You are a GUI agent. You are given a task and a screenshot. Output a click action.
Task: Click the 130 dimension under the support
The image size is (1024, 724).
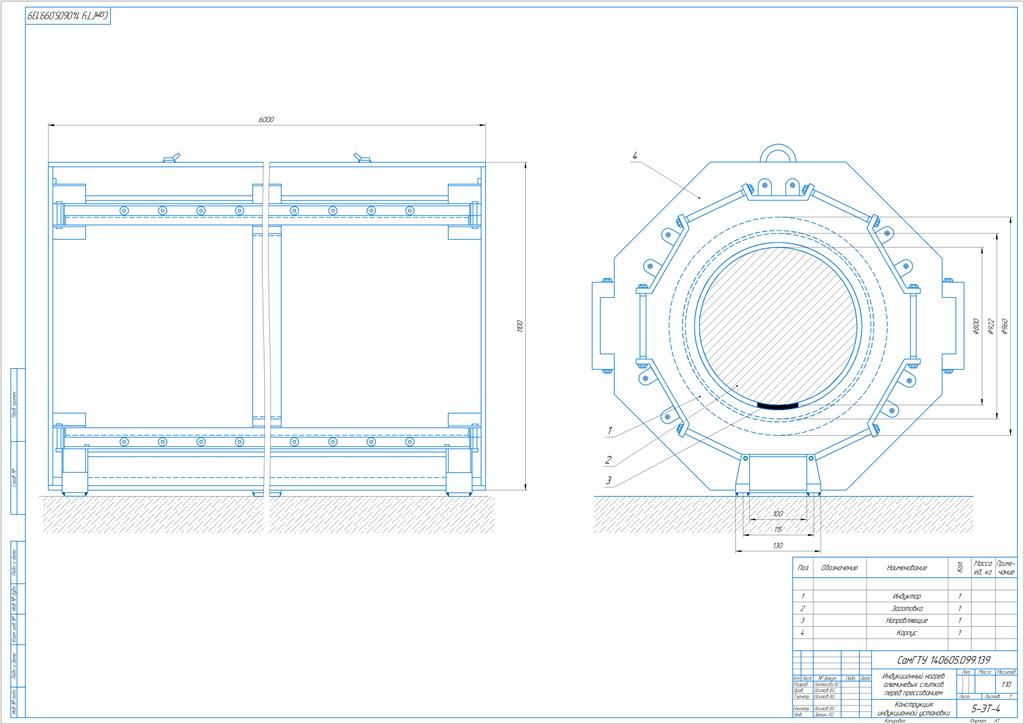click(777, 545)
